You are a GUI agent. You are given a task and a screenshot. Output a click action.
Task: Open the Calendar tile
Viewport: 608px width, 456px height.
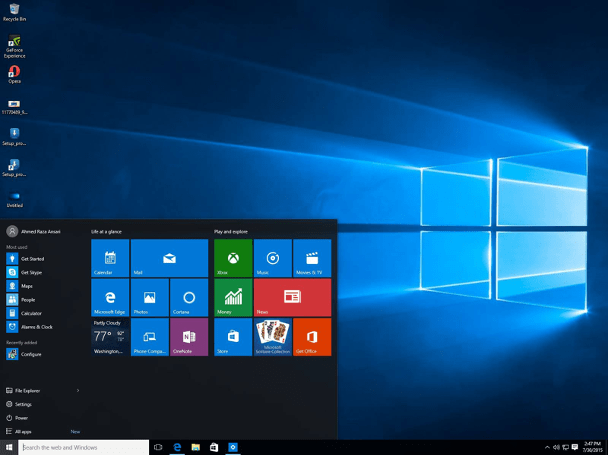[110, 258]
